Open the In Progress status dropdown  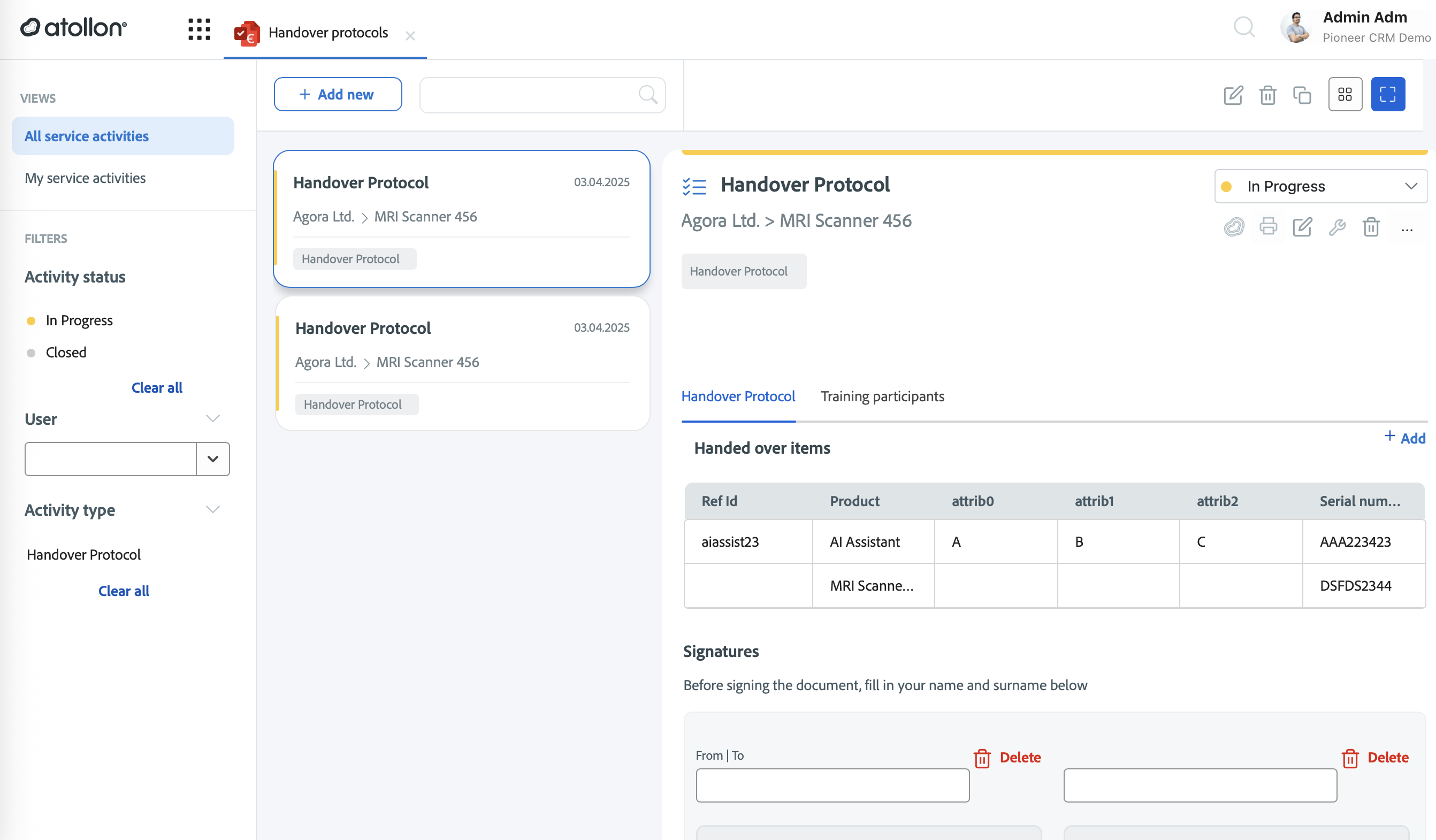[1320, 186]
